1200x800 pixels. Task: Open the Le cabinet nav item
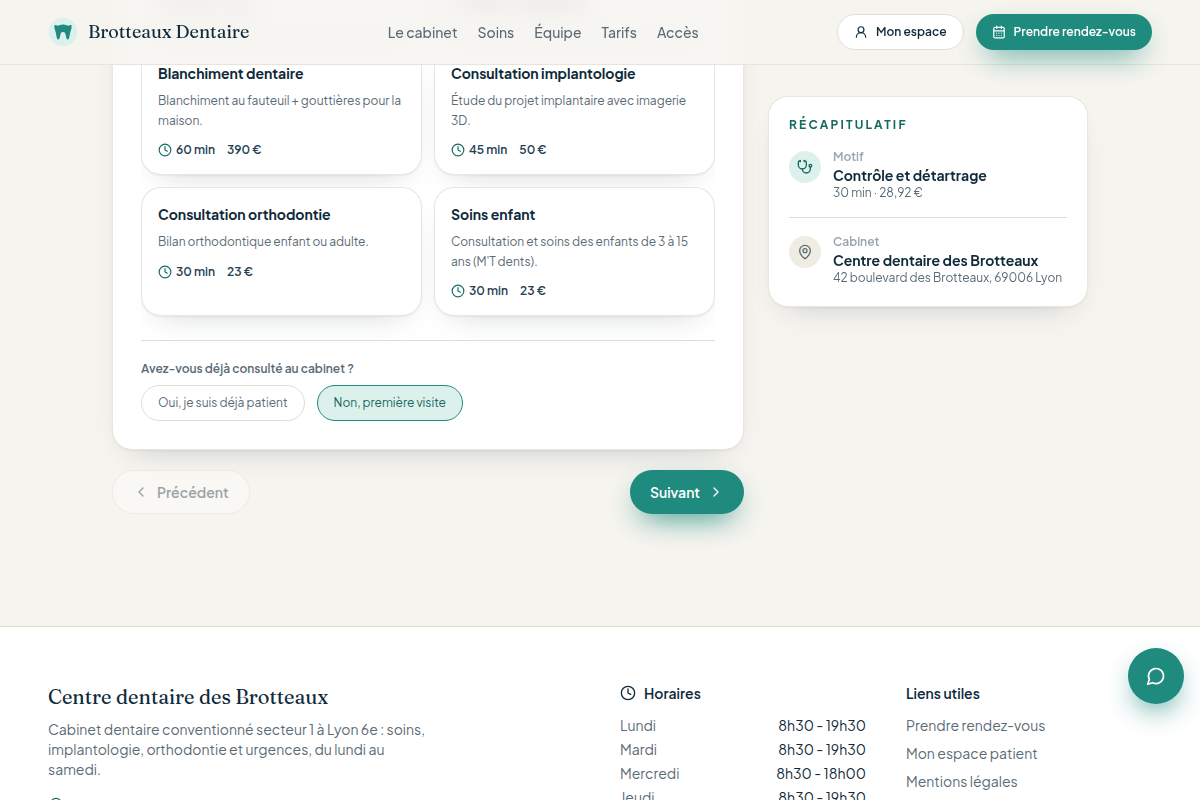(x=422, y=32)
